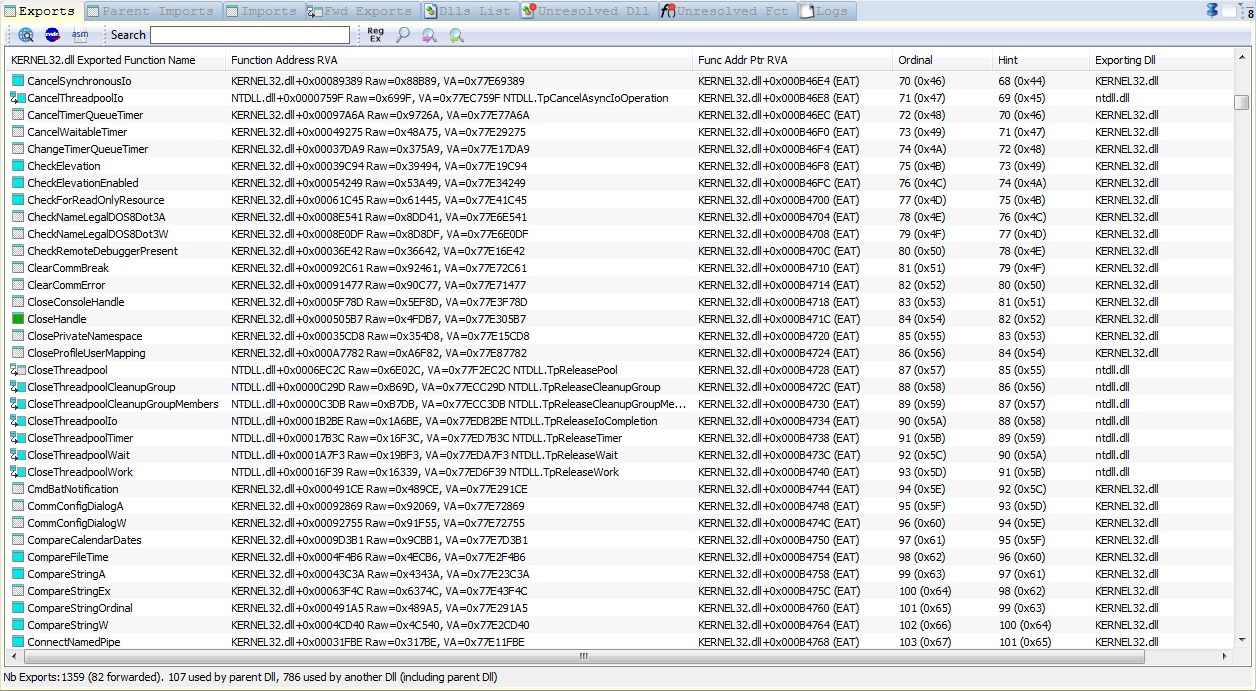Click the cyan icon beside CompareStringW

point(17,625)
